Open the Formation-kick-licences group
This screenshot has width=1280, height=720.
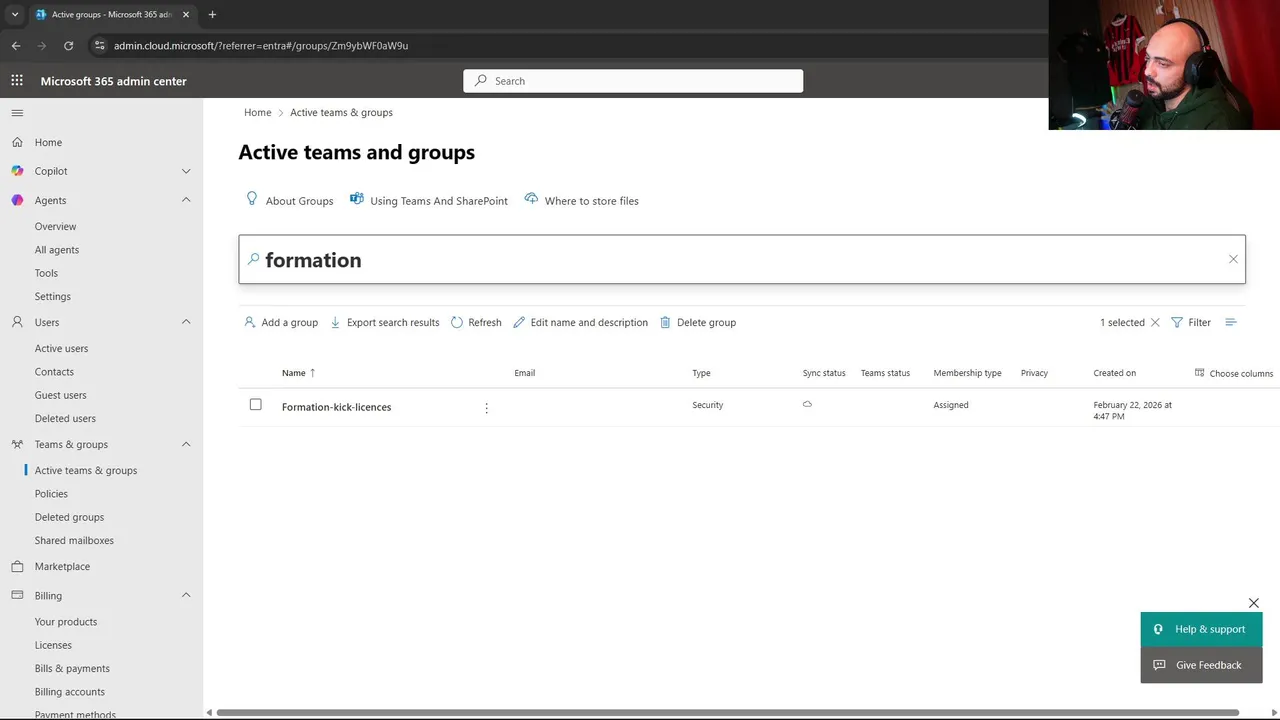(336, 407)
